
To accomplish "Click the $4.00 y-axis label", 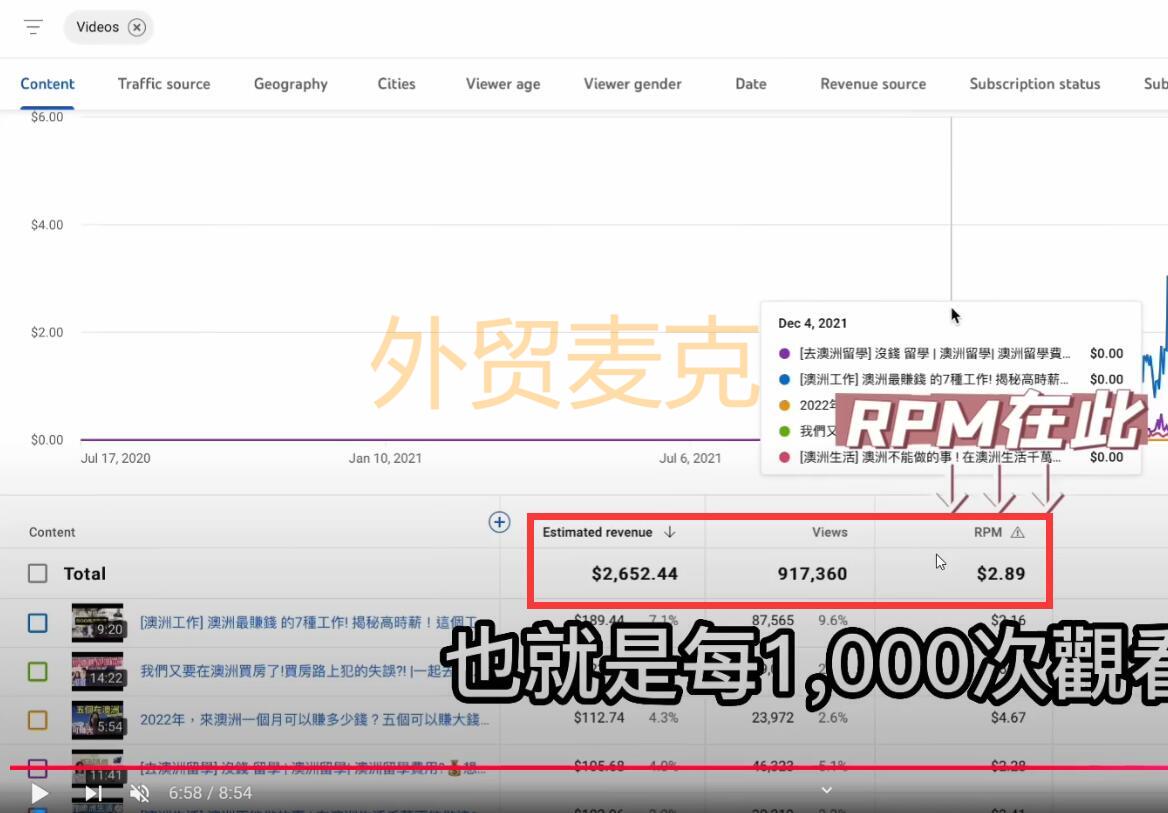I will point(47,224).
